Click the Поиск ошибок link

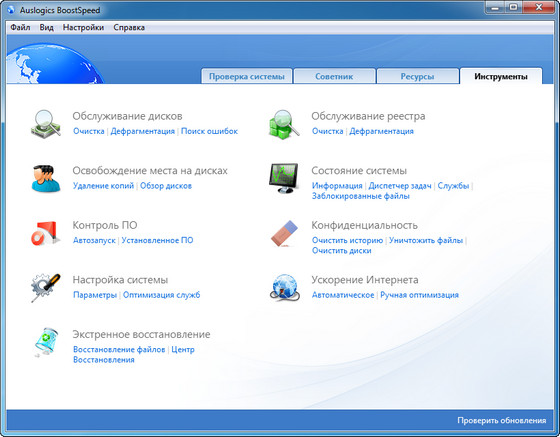point(209,131)
